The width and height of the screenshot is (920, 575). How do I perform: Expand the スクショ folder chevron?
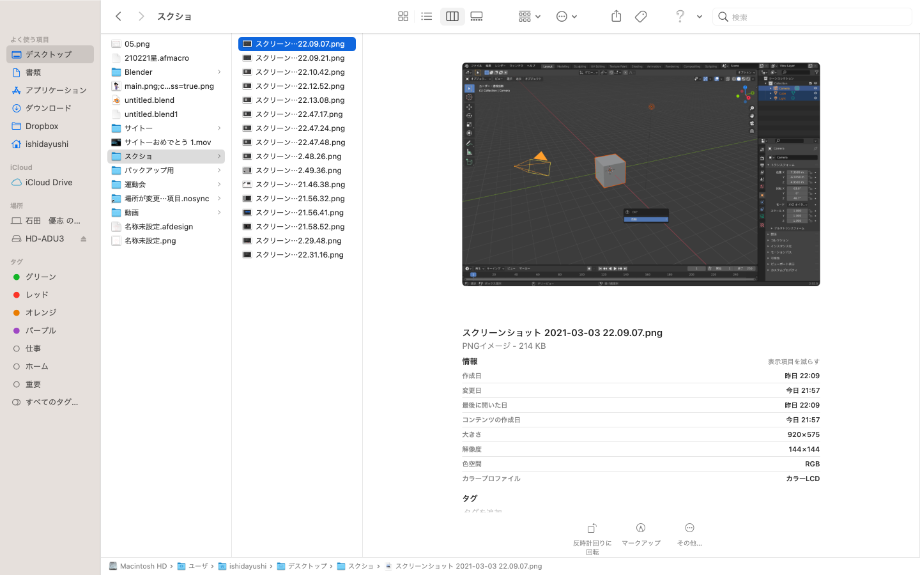[219, 156]
